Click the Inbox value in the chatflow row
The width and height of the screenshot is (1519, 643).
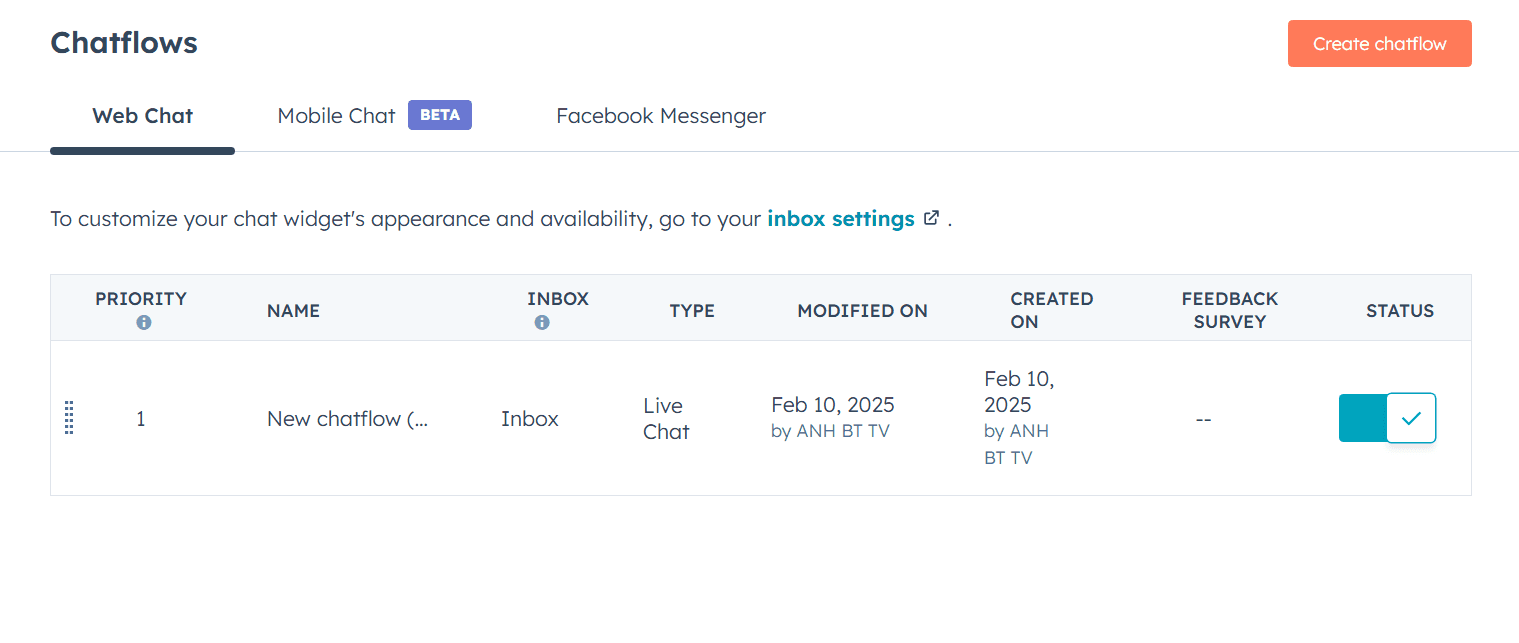(529, 418)
